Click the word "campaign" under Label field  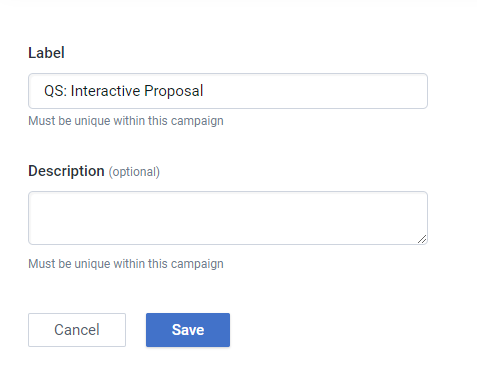point(197,121)
